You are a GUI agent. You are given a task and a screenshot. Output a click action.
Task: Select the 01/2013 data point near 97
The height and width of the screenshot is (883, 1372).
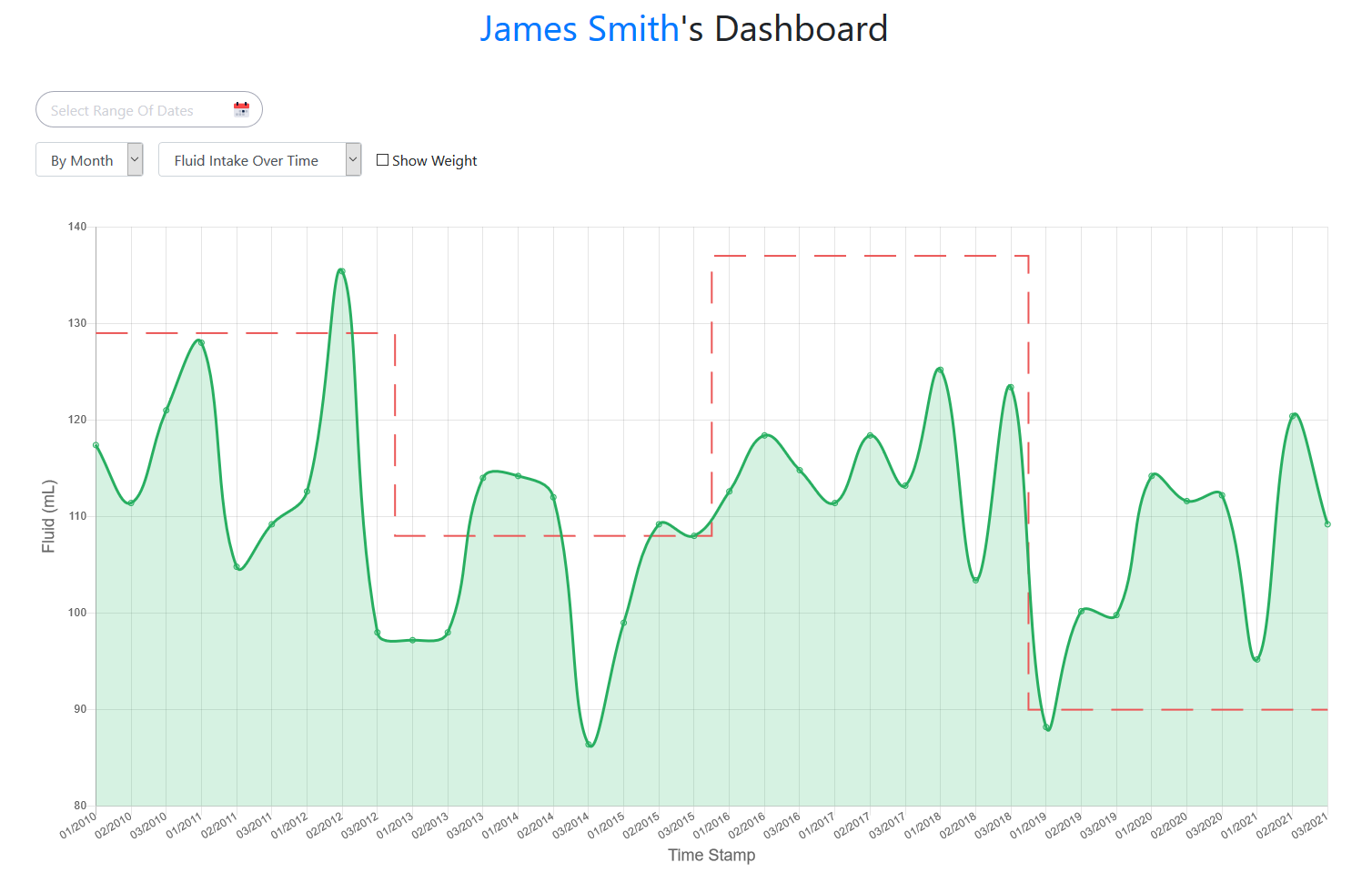tap(412, 640)
